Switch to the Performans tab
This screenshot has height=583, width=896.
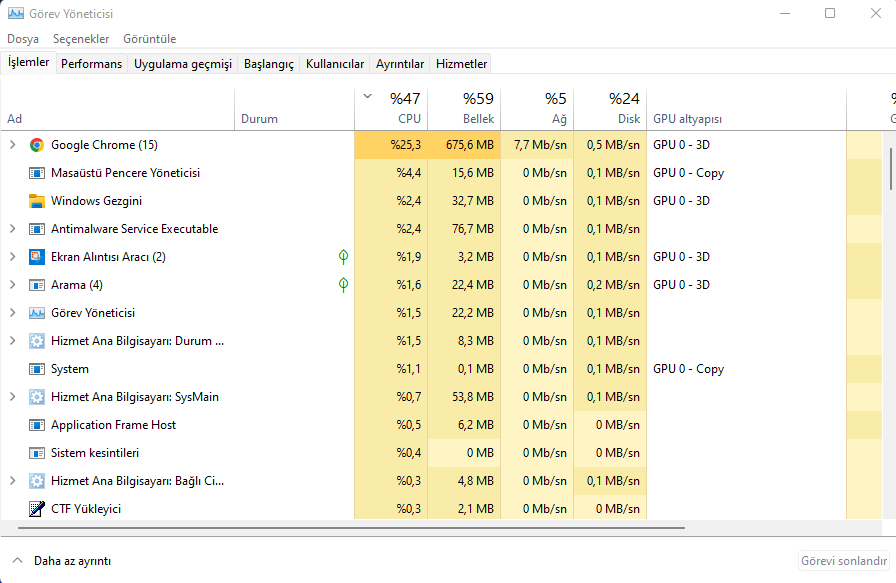[91, 64]
